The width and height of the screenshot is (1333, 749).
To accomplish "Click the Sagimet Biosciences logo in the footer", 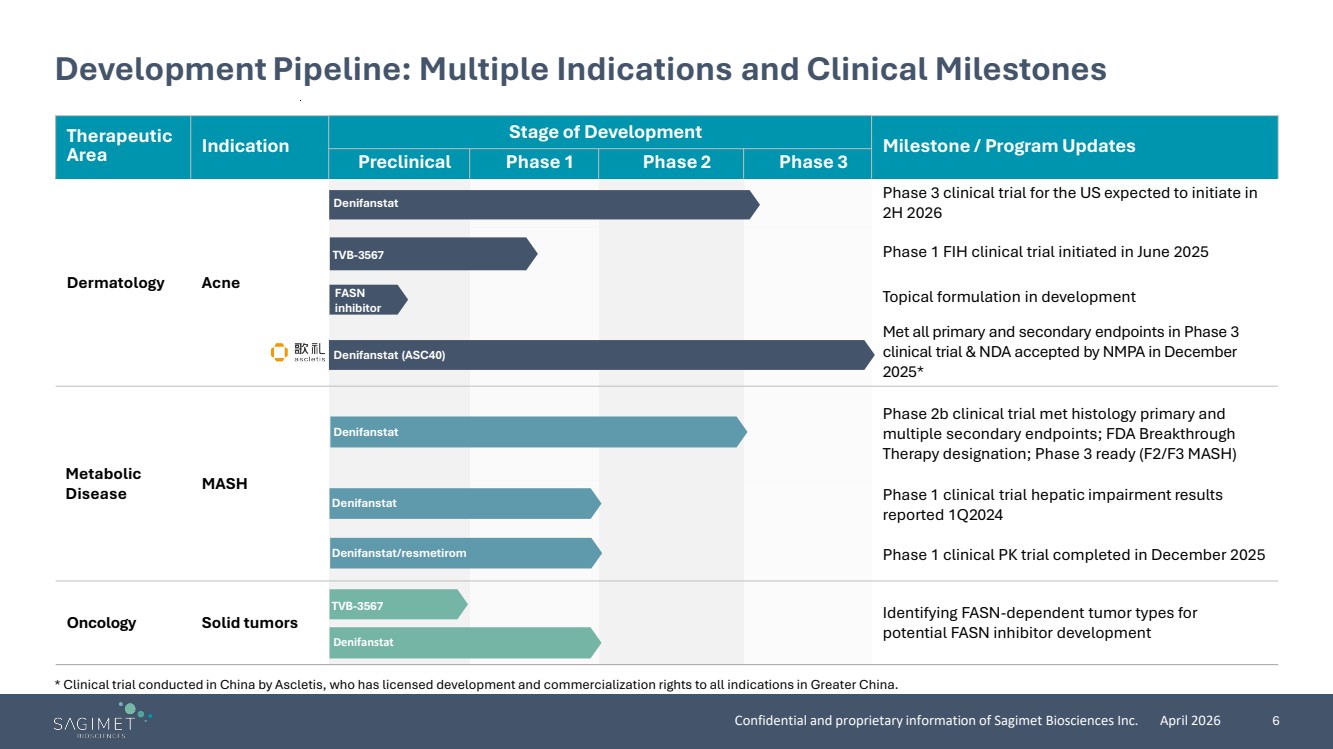I will tap(102, 720).
